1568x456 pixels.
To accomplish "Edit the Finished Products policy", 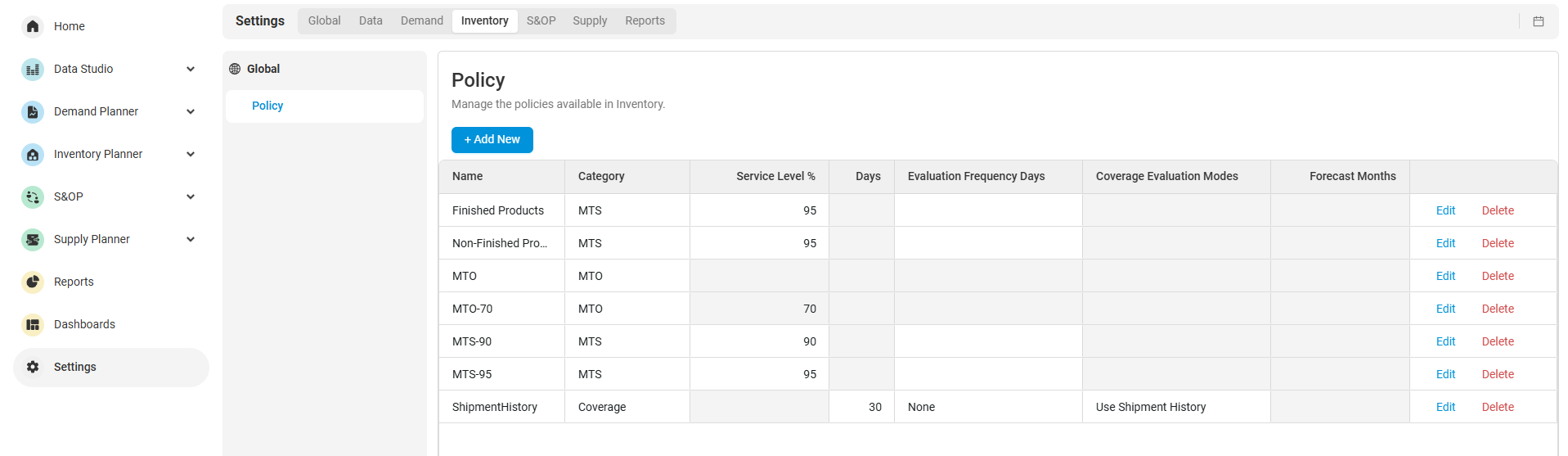I will [1445, 210].
